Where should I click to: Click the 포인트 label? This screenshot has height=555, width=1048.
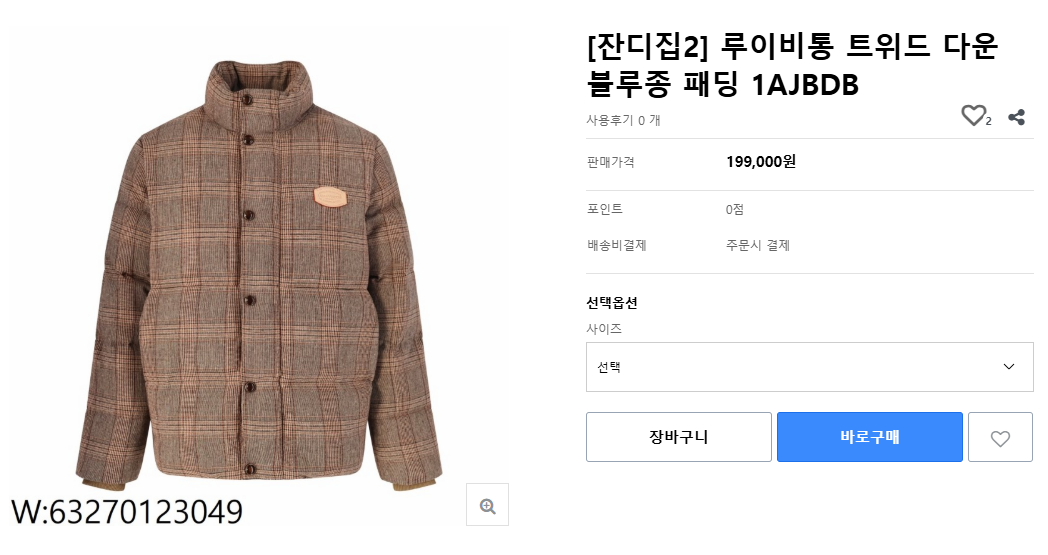(x=604, y=209)
